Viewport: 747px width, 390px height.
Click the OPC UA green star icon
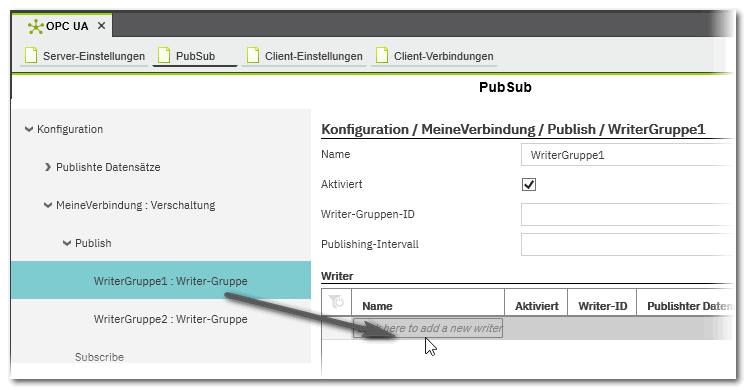point(35,27)
